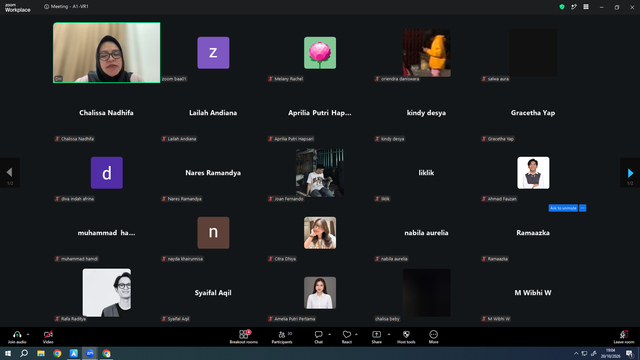
Task: Expand audio options arrow beside Join audio
Action: 28,334
